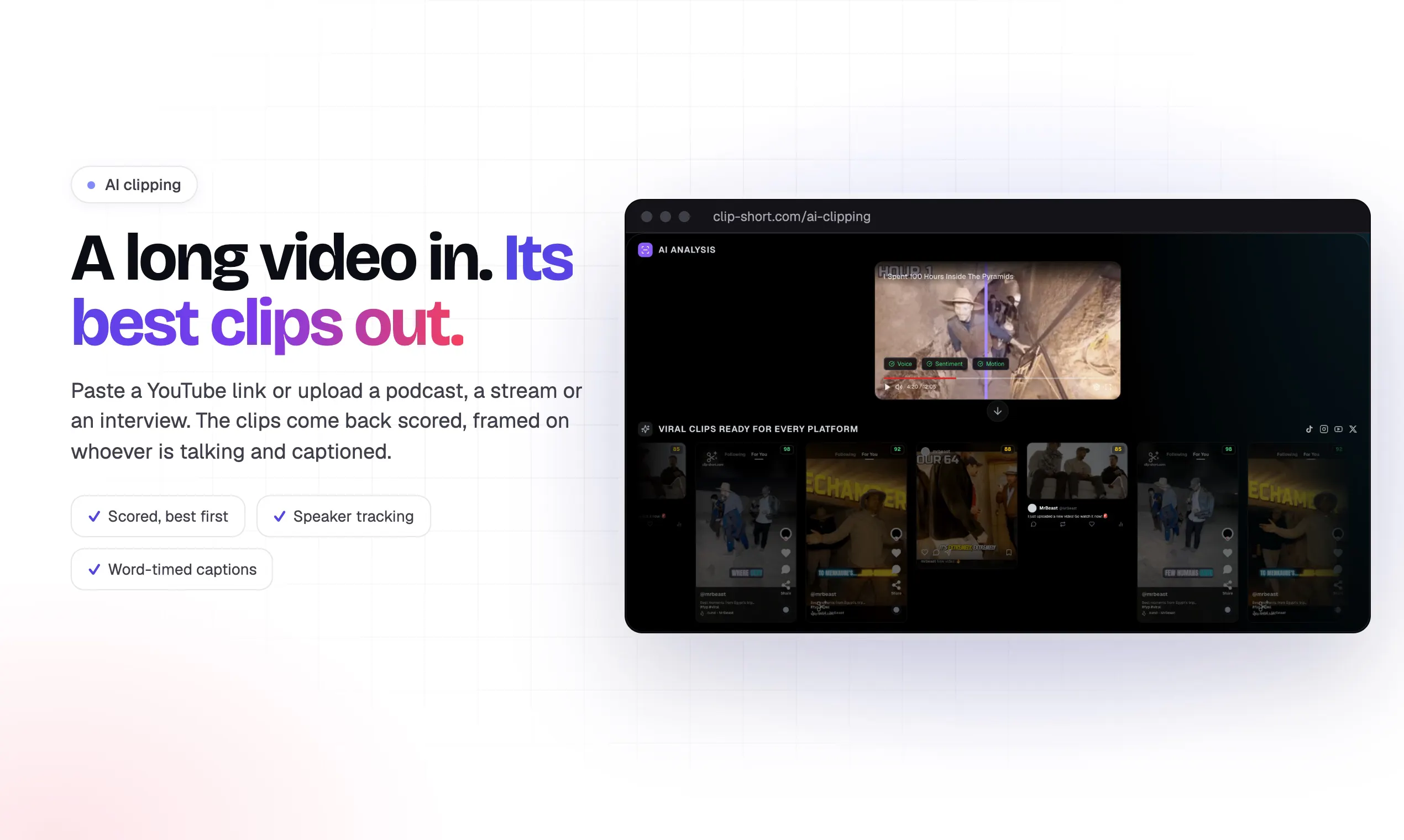Like the Instagram clip scored 88
The width and height of the screenshot is (1404, 840).
click(925, 553)
